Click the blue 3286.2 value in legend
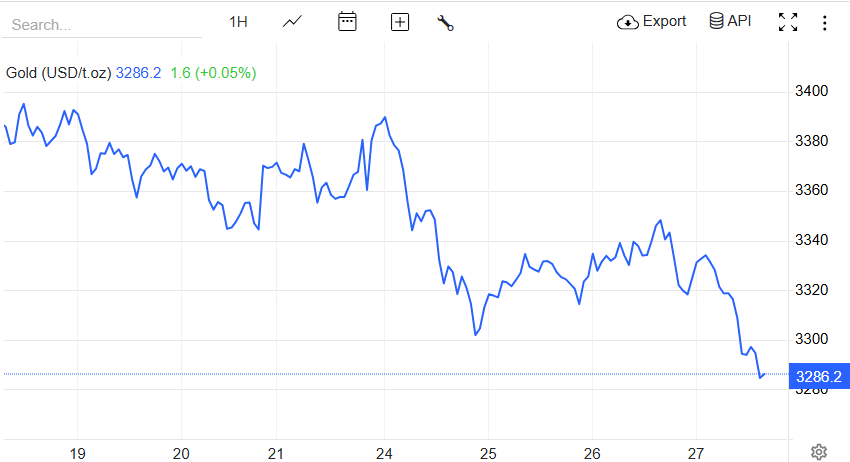The height and width of the screenshot is (462, 850). tap(139, 72)
